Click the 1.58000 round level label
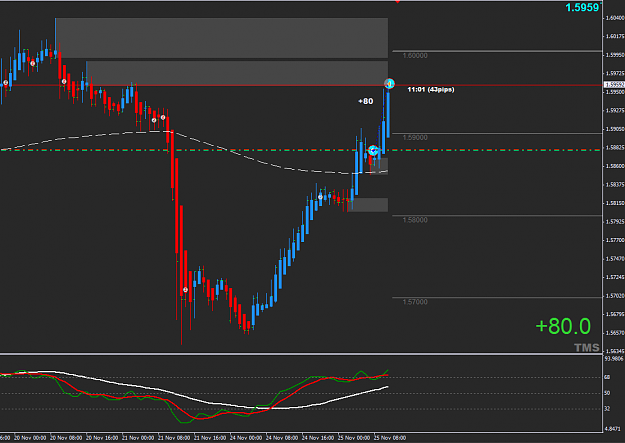Image resolution: width=625 pixels, height=443 pixels. pyautogui.click(x=415, y=220)
